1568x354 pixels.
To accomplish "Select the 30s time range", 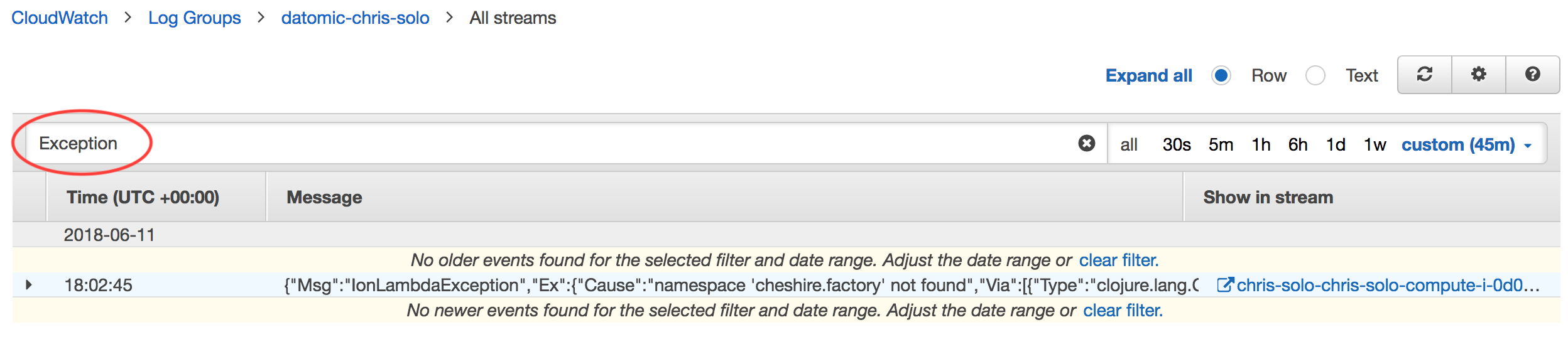I will coord(1177,144).
